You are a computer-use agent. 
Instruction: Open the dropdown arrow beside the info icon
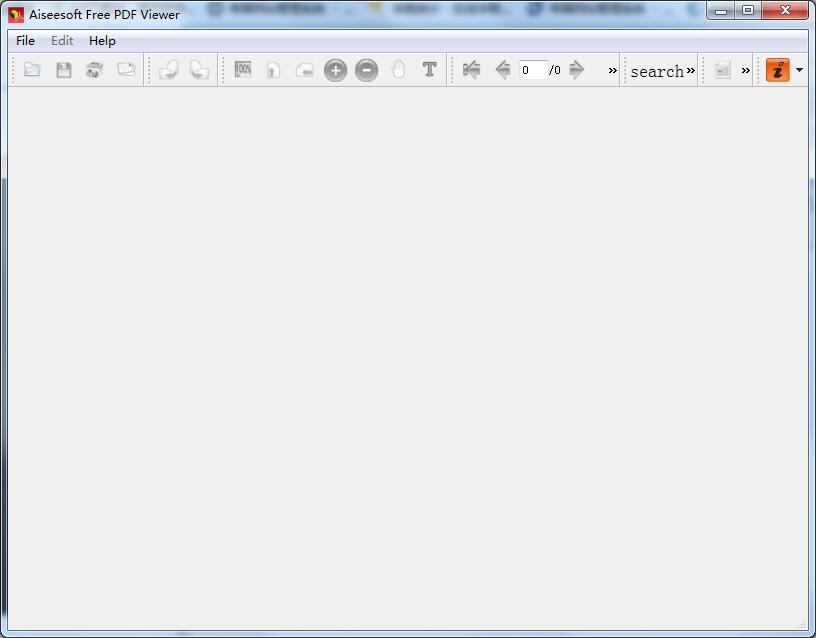click(x=799, y=70)
